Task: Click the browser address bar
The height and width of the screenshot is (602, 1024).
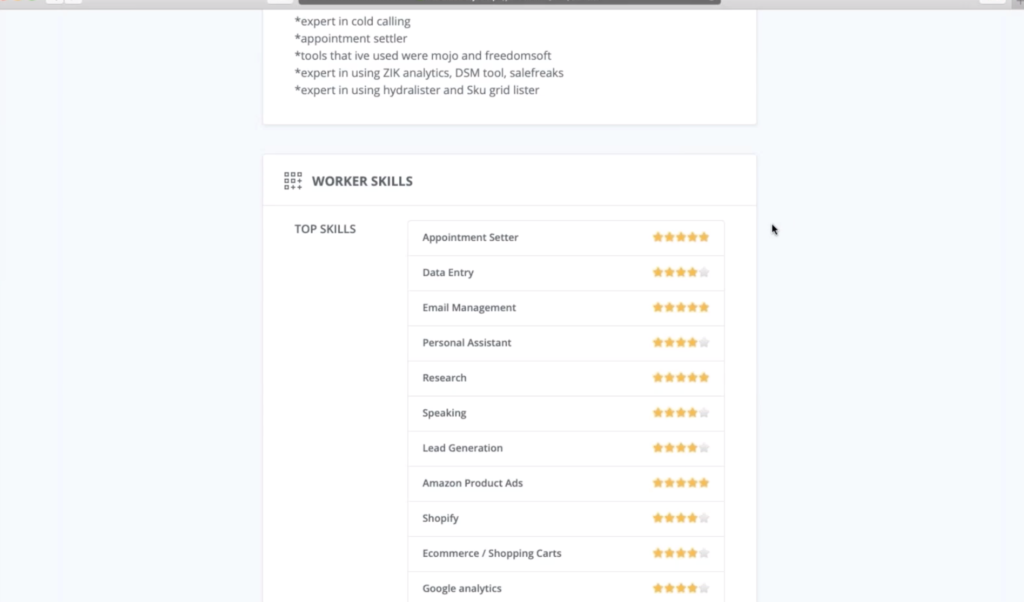Action: click(x=509, y=2)
